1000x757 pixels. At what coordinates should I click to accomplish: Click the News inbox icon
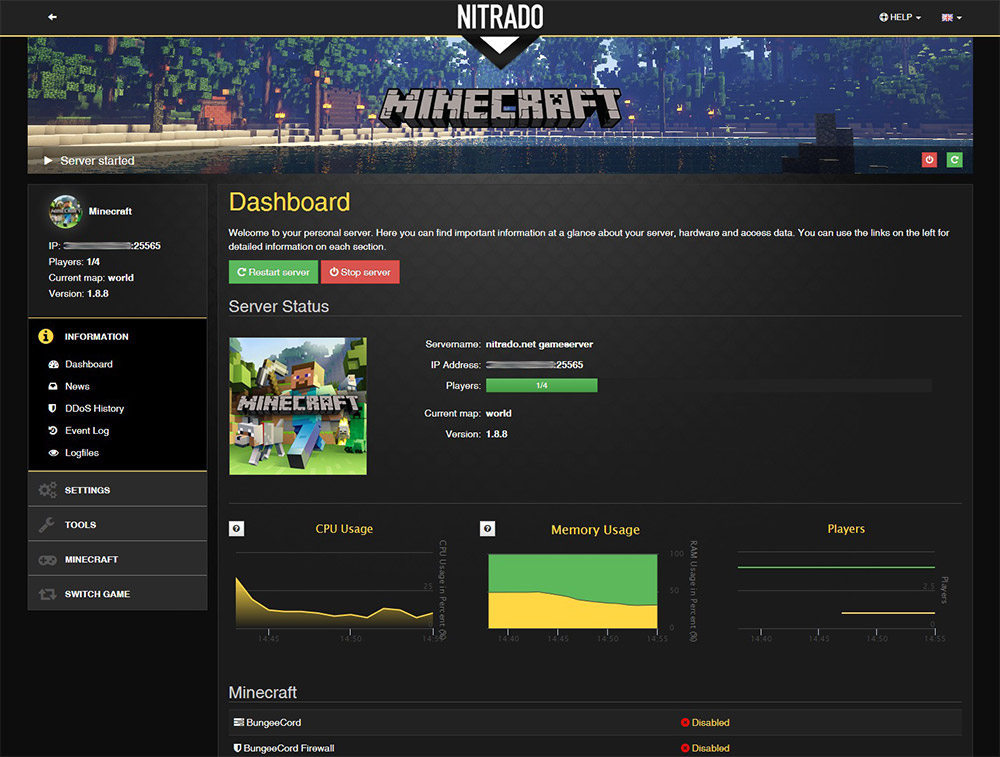click(x=53, y=386)
